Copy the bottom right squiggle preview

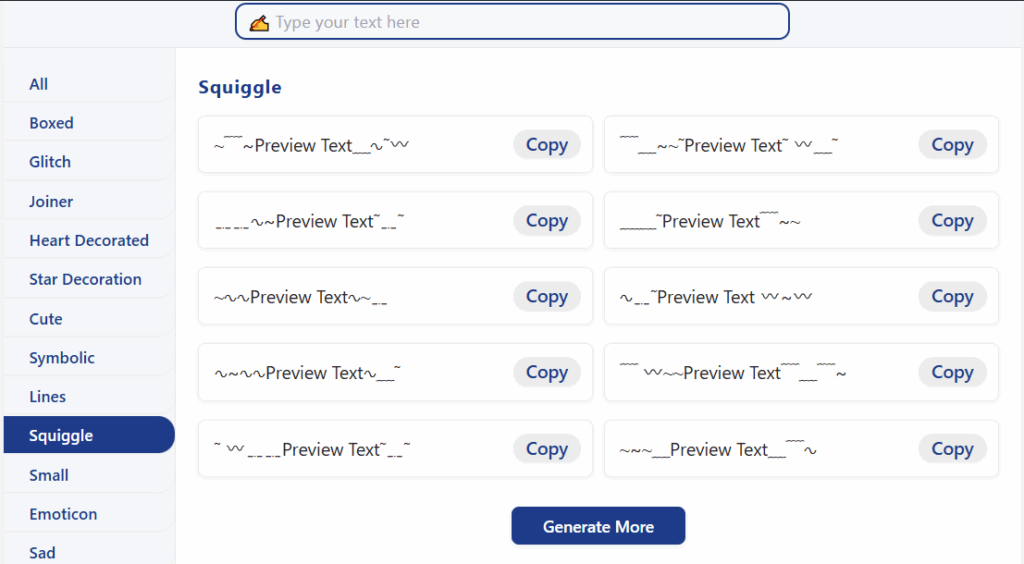click(x=952, y=449)
